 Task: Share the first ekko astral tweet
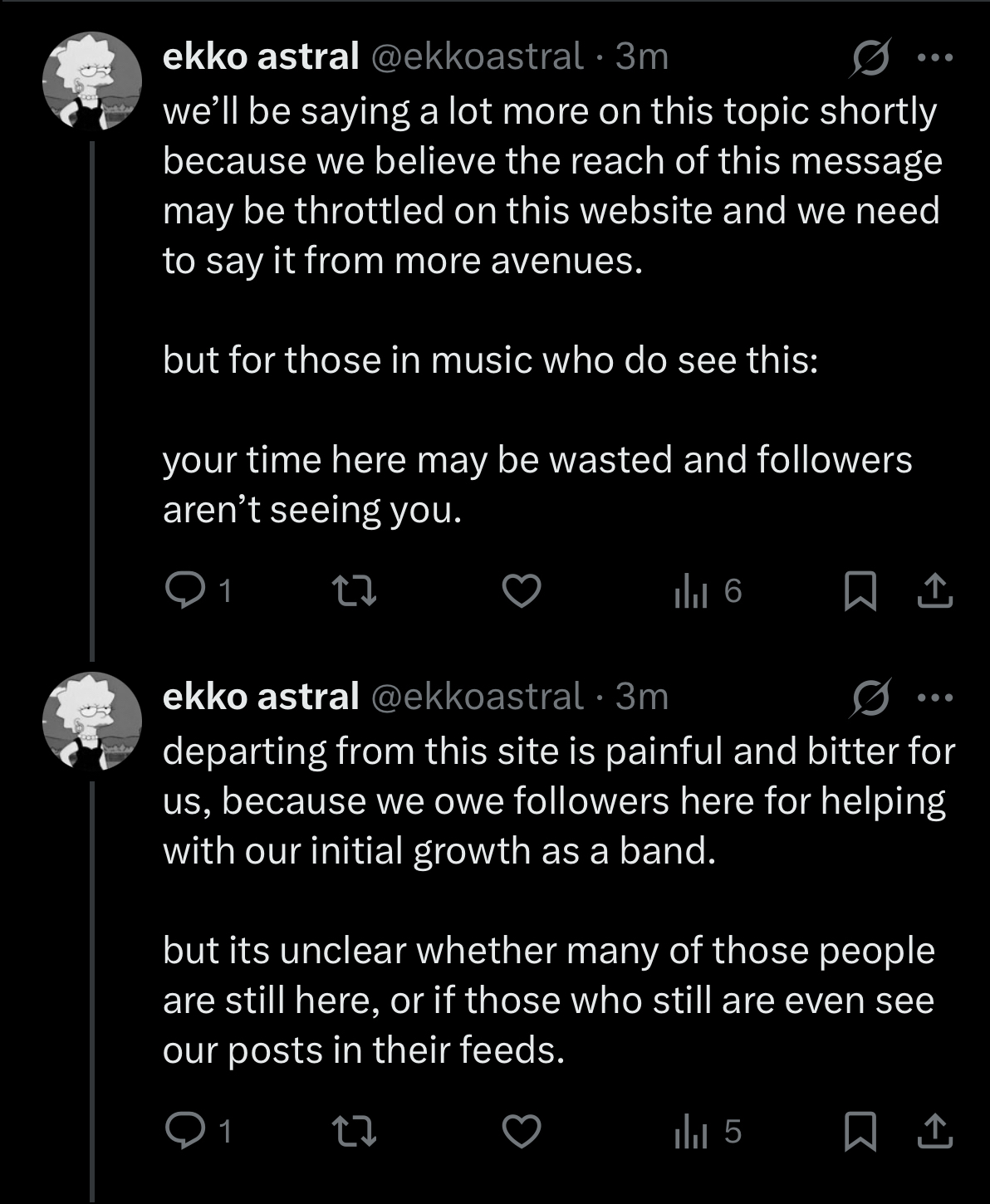click(934, 591)
